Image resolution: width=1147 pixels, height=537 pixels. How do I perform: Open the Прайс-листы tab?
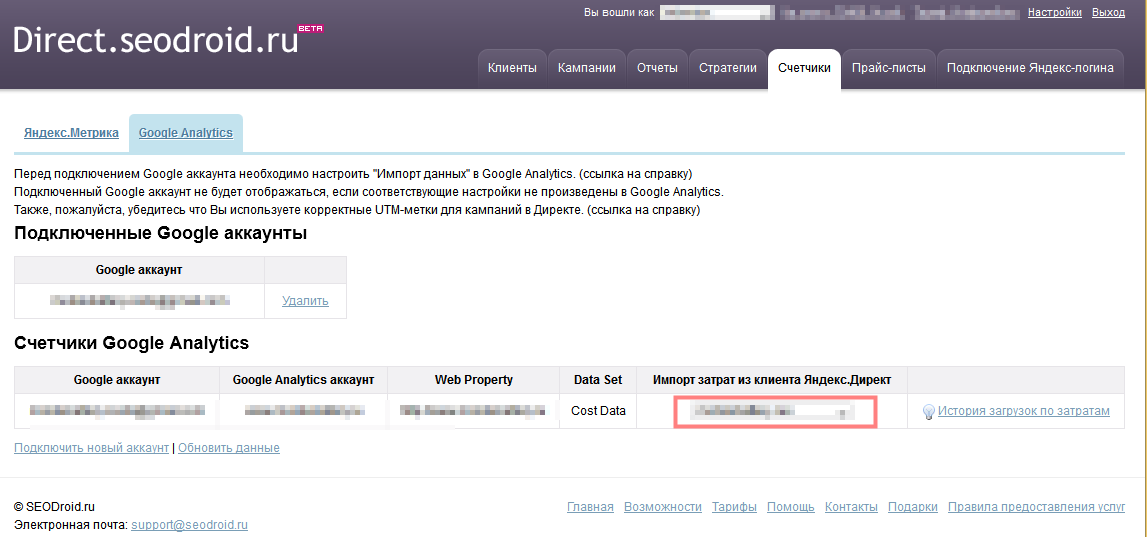point(889,68)
